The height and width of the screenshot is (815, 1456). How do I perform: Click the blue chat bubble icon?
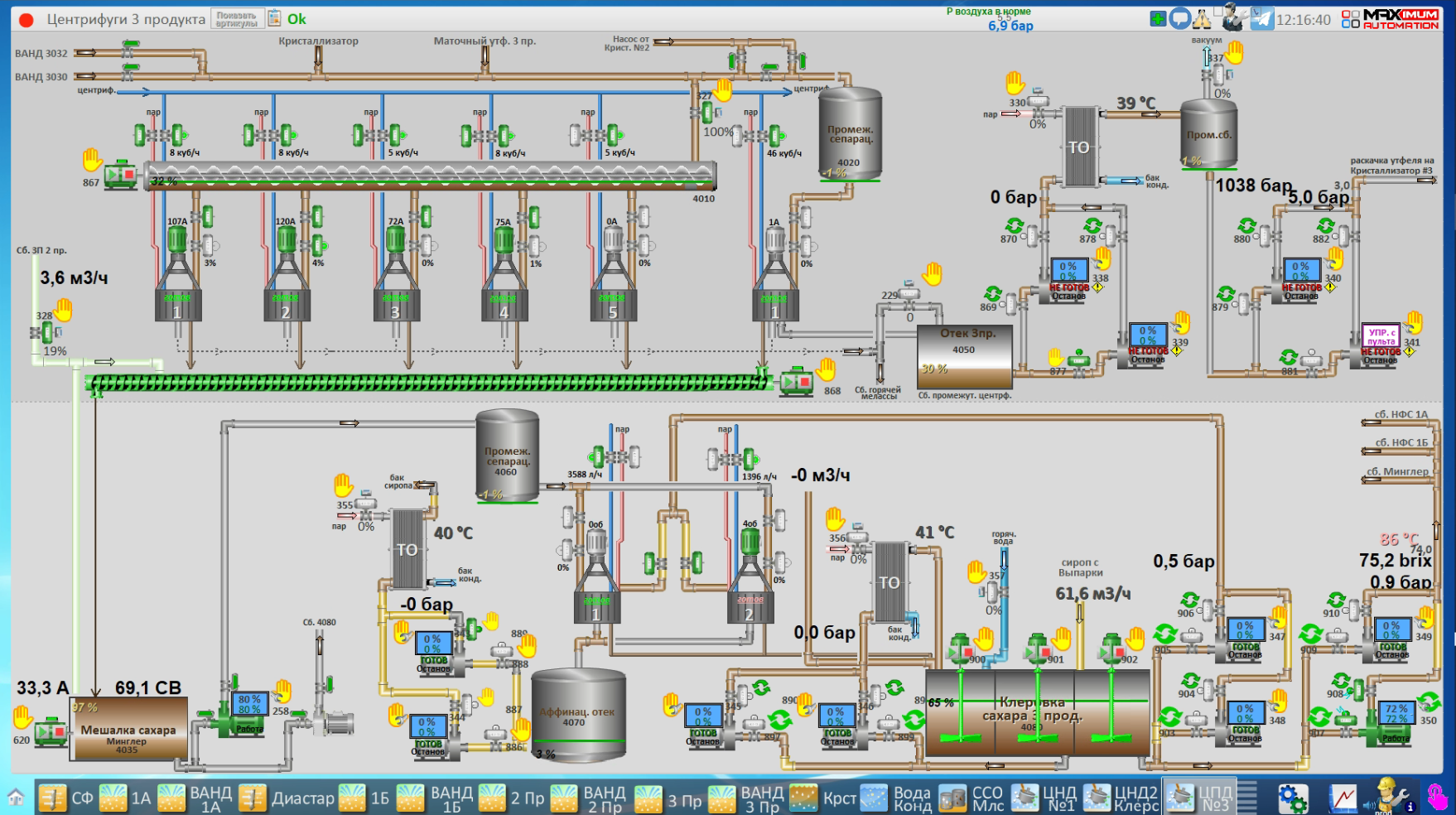pos(1179,19)
